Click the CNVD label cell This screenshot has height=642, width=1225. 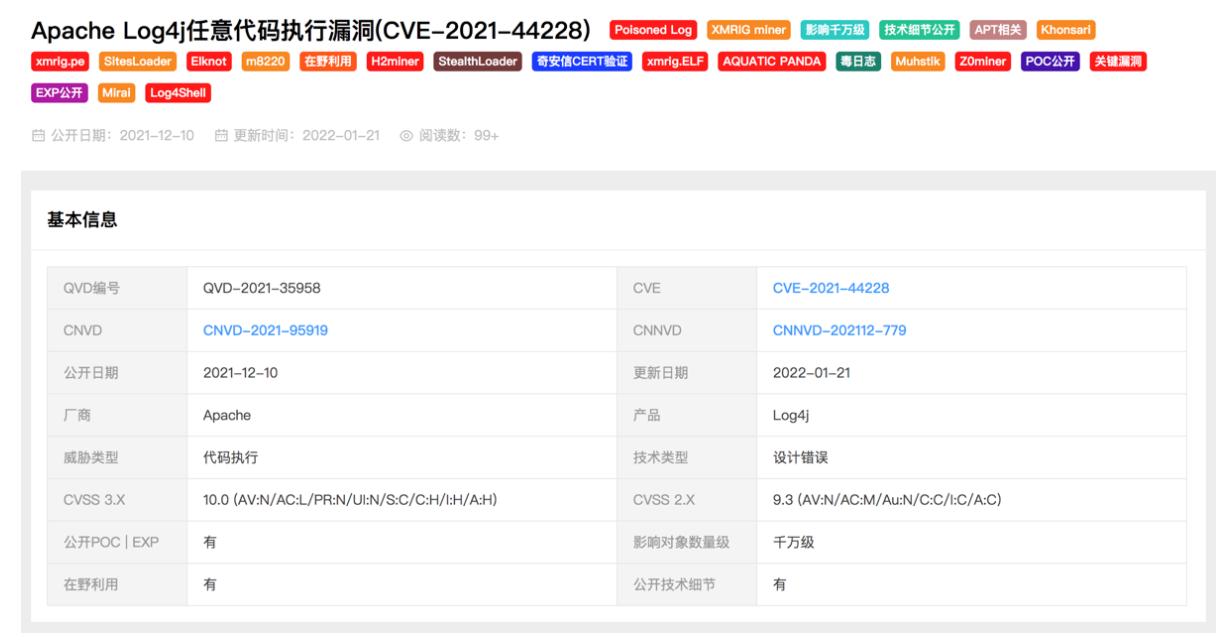pyautogui.click(x=117, y=330)
